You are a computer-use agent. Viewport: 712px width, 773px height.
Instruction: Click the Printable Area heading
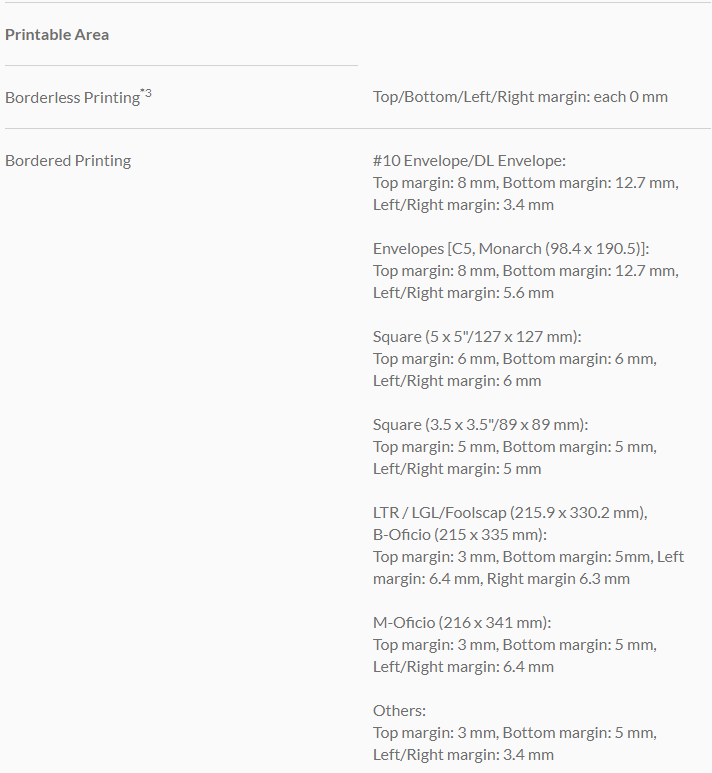tap(57, 35)
